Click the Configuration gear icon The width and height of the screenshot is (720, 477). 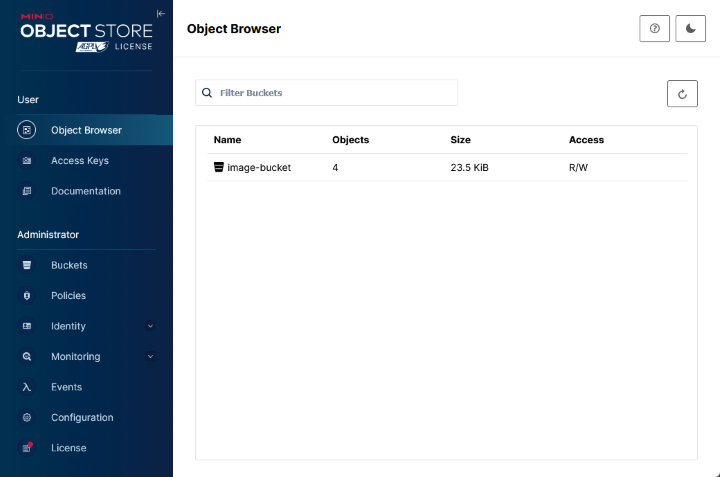28,418
